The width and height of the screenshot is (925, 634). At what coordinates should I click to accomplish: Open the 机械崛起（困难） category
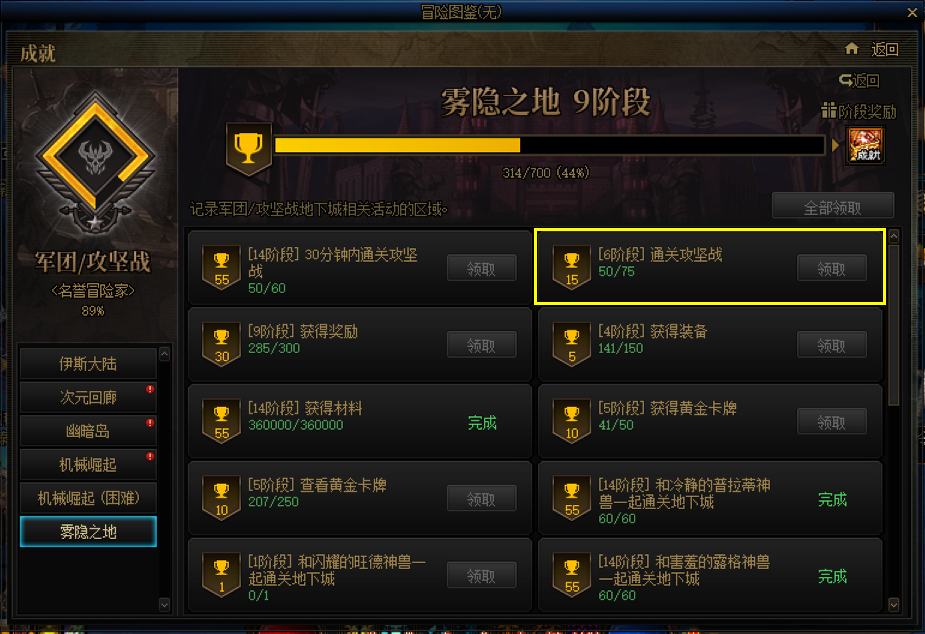88,498
